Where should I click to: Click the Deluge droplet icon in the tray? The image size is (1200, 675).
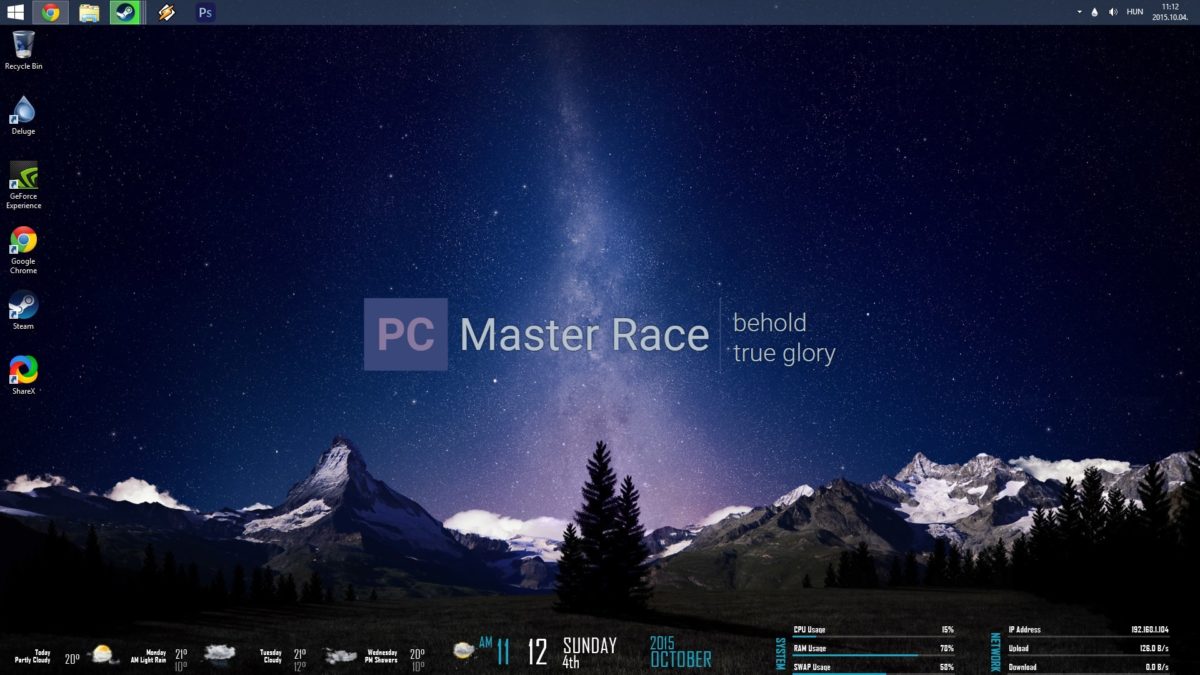click(x=1092, y=11)
